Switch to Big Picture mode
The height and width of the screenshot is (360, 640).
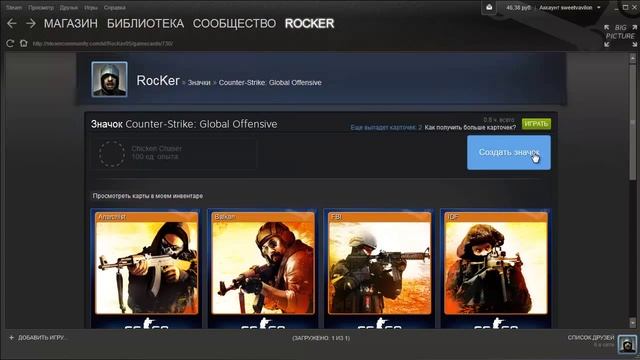(x=620, y=35)
